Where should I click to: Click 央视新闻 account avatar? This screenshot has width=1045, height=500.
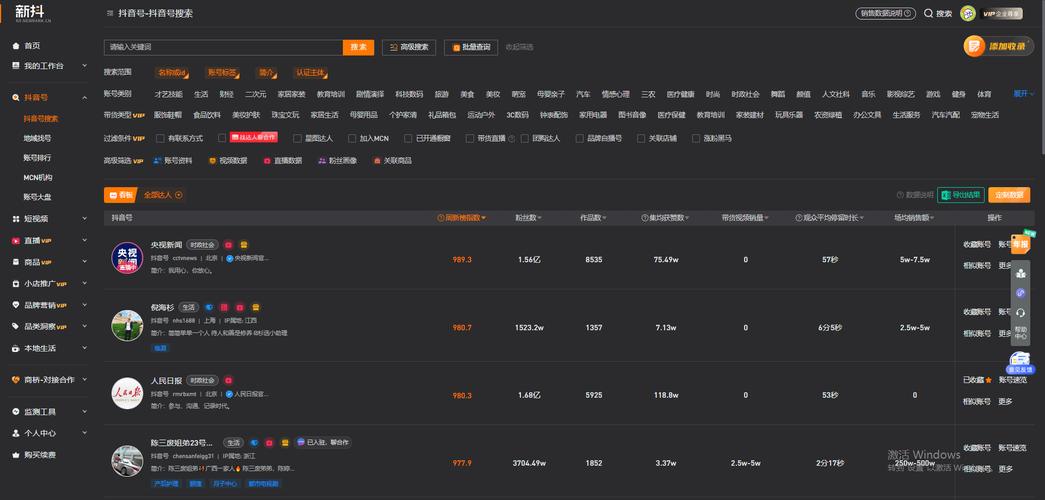(x=127, y=258)
